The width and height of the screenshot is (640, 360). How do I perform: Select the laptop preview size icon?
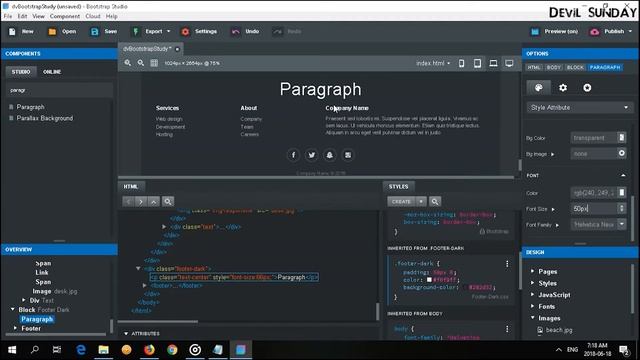pos(493,63)
